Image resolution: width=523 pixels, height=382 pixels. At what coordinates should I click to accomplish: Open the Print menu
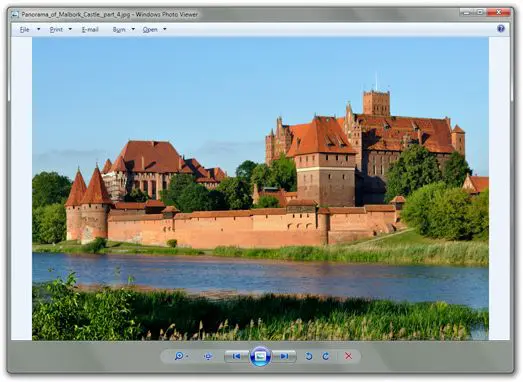(x=56, y=30)
